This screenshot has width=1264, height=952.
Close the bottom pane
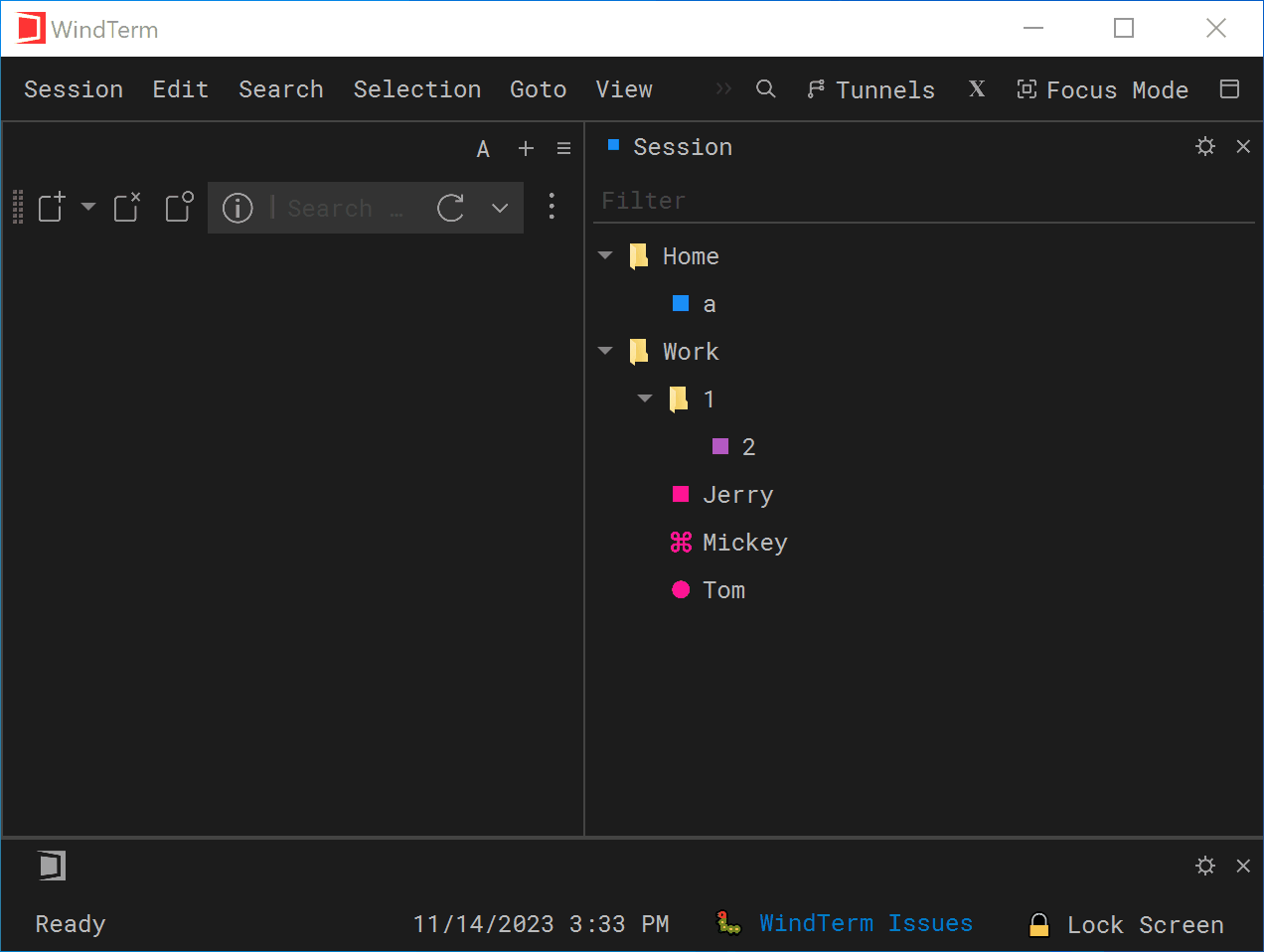point(1243,866)
